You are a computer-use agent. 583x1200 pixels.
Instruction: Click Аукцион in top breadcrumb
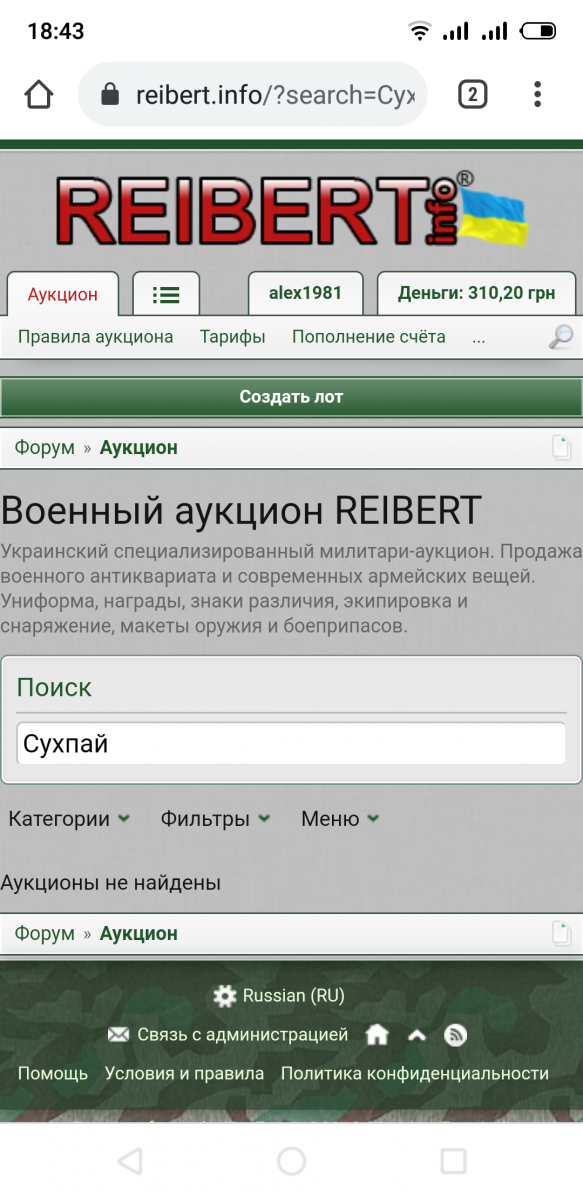click(139, 448)
